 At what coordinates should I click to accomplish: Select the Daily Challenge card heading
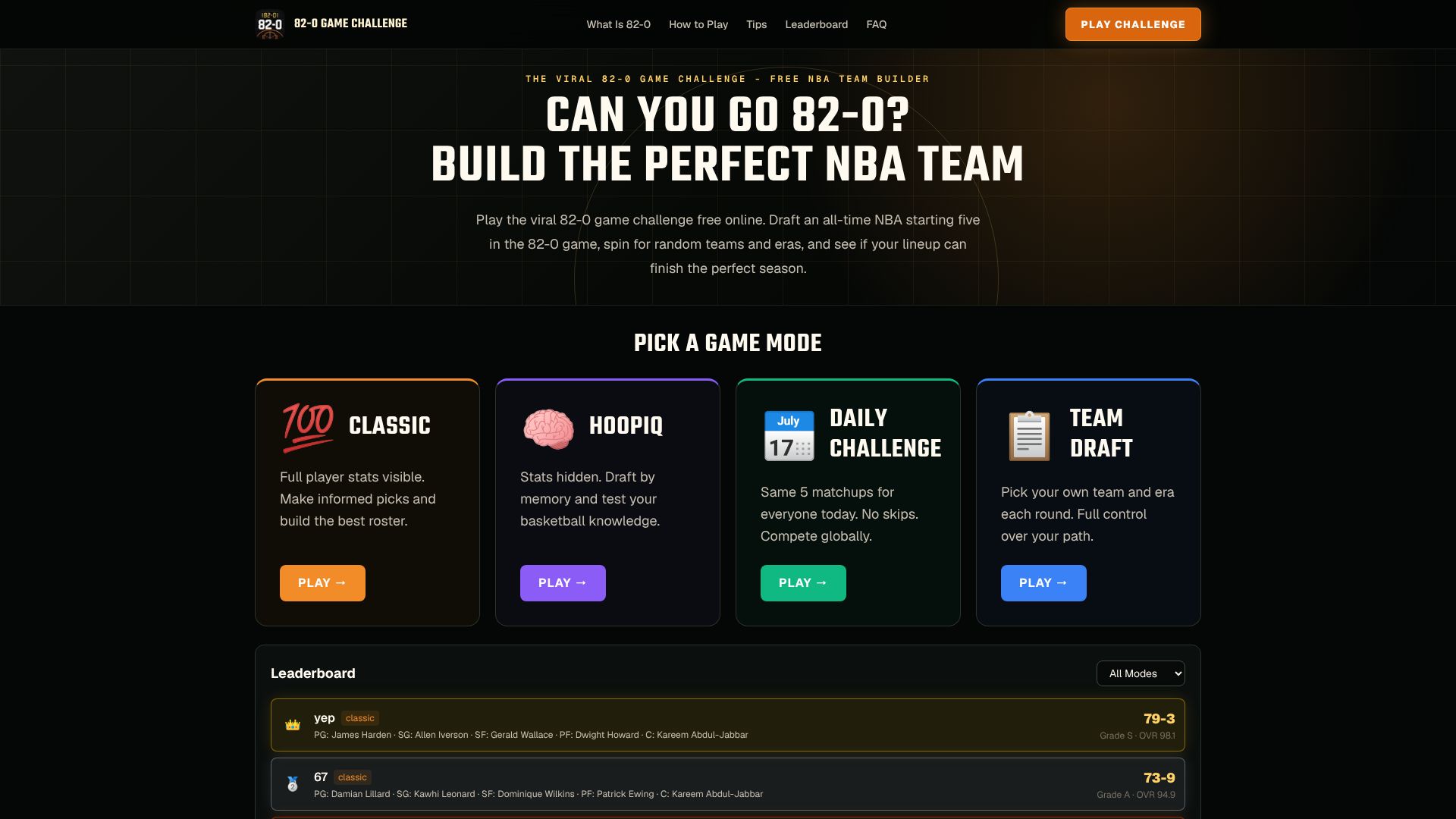(x=885, y=433)
